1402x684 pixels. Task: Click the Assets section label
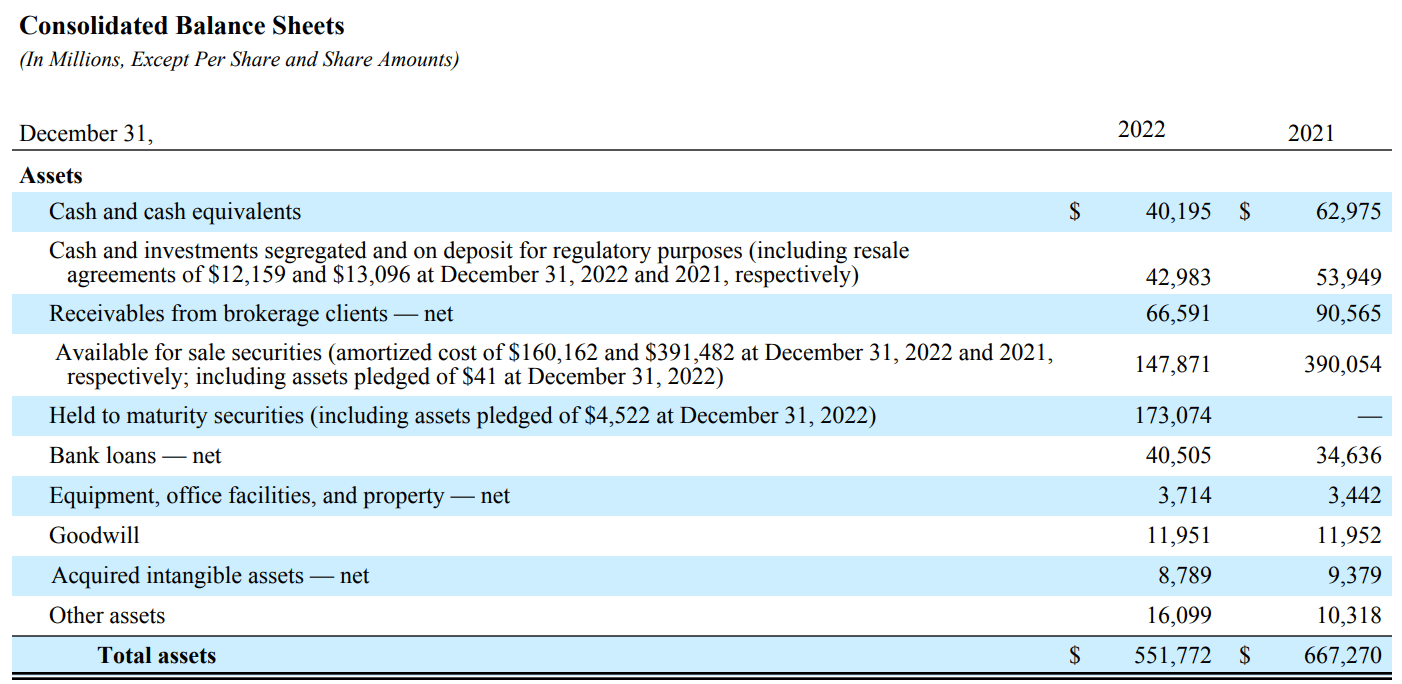51,176
